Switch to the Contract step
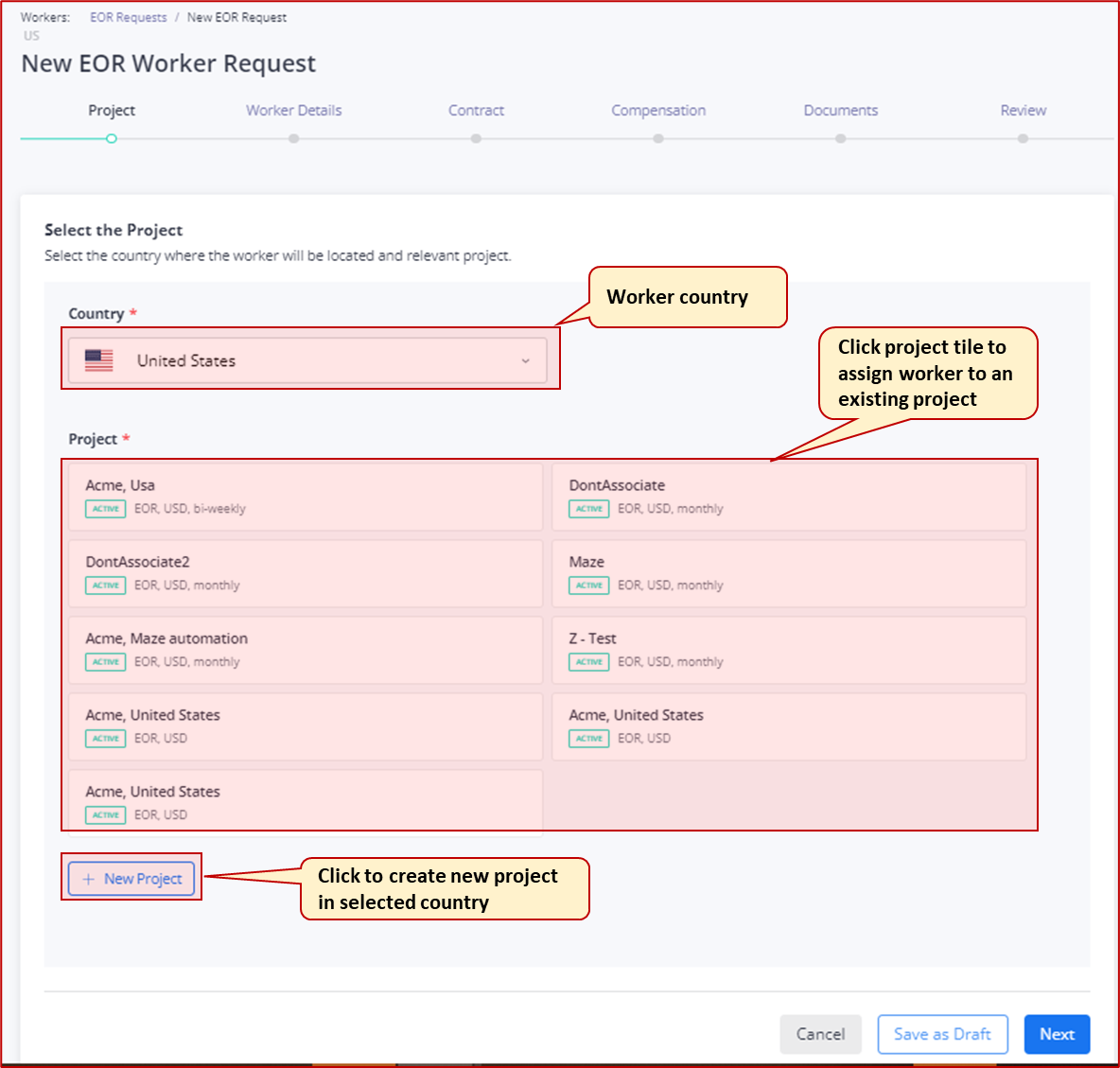The height and width of the screenshot is (1068, 1120). pyautogui.click(x=476, y=111)
